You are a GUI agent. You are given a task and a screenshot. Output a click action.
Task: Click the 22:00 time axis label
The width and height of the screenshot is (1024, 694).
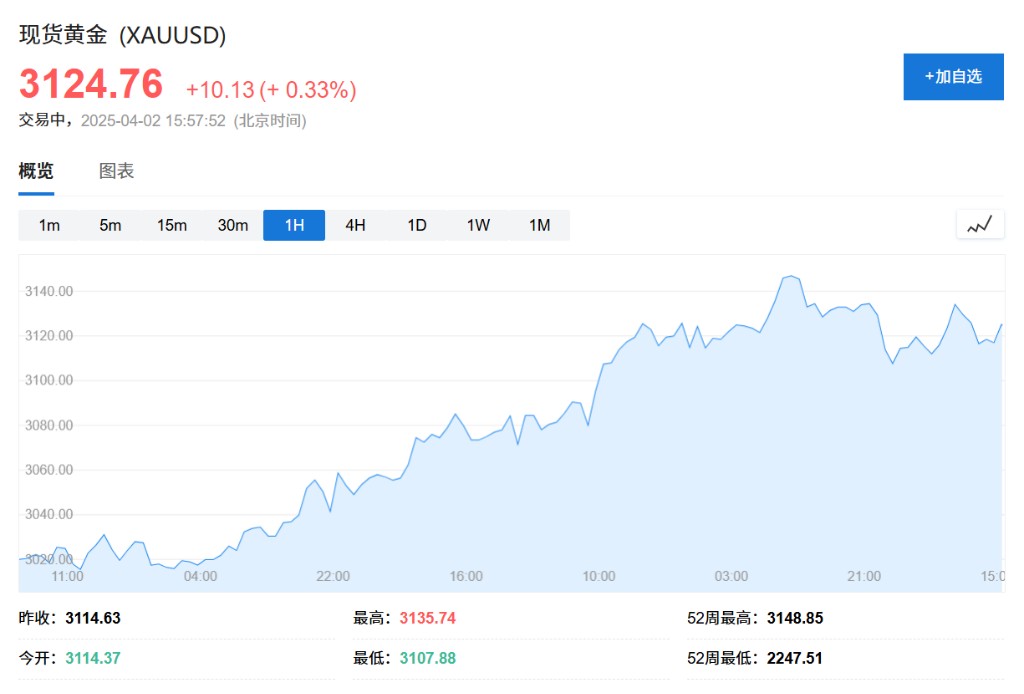coord(333,576)
